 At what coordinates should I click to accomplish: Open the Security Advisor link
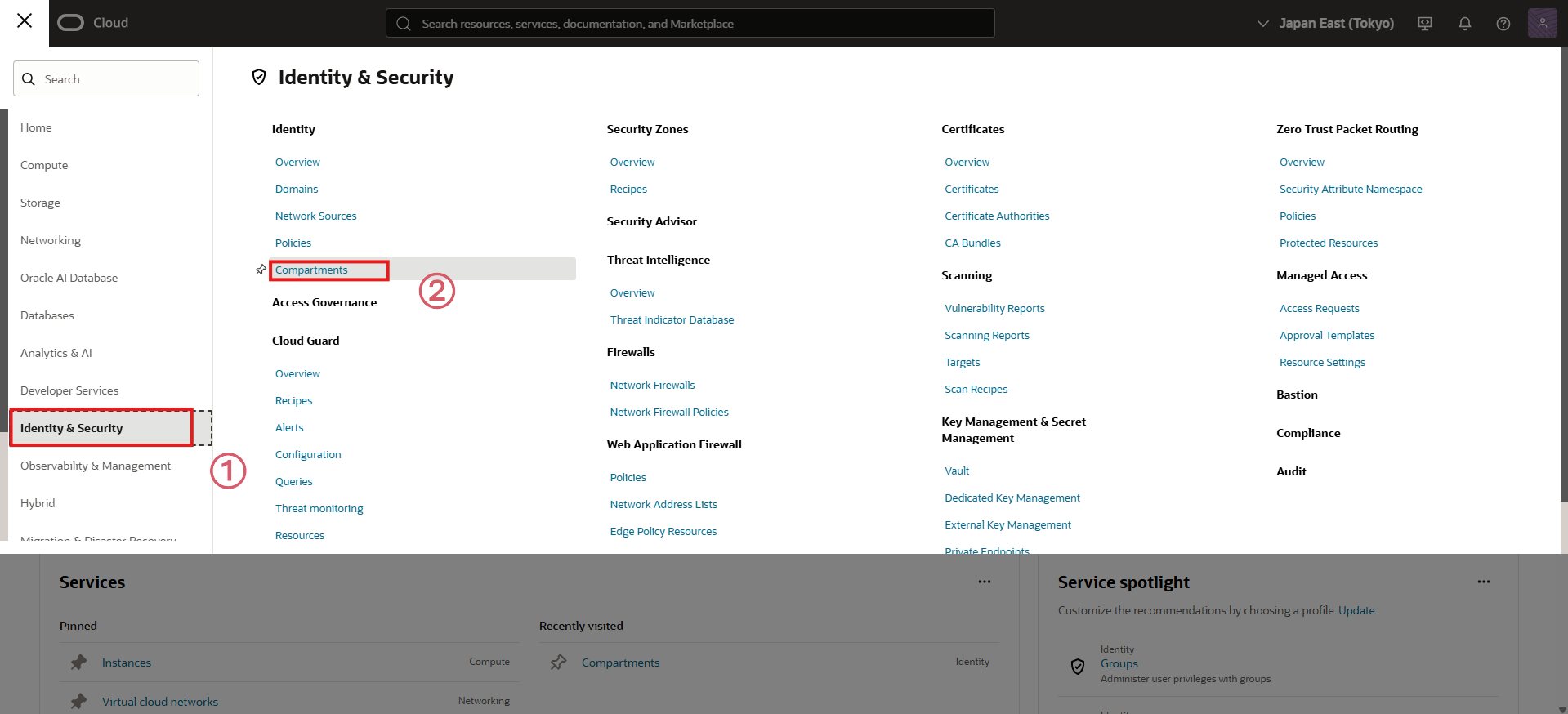point(652,221)
